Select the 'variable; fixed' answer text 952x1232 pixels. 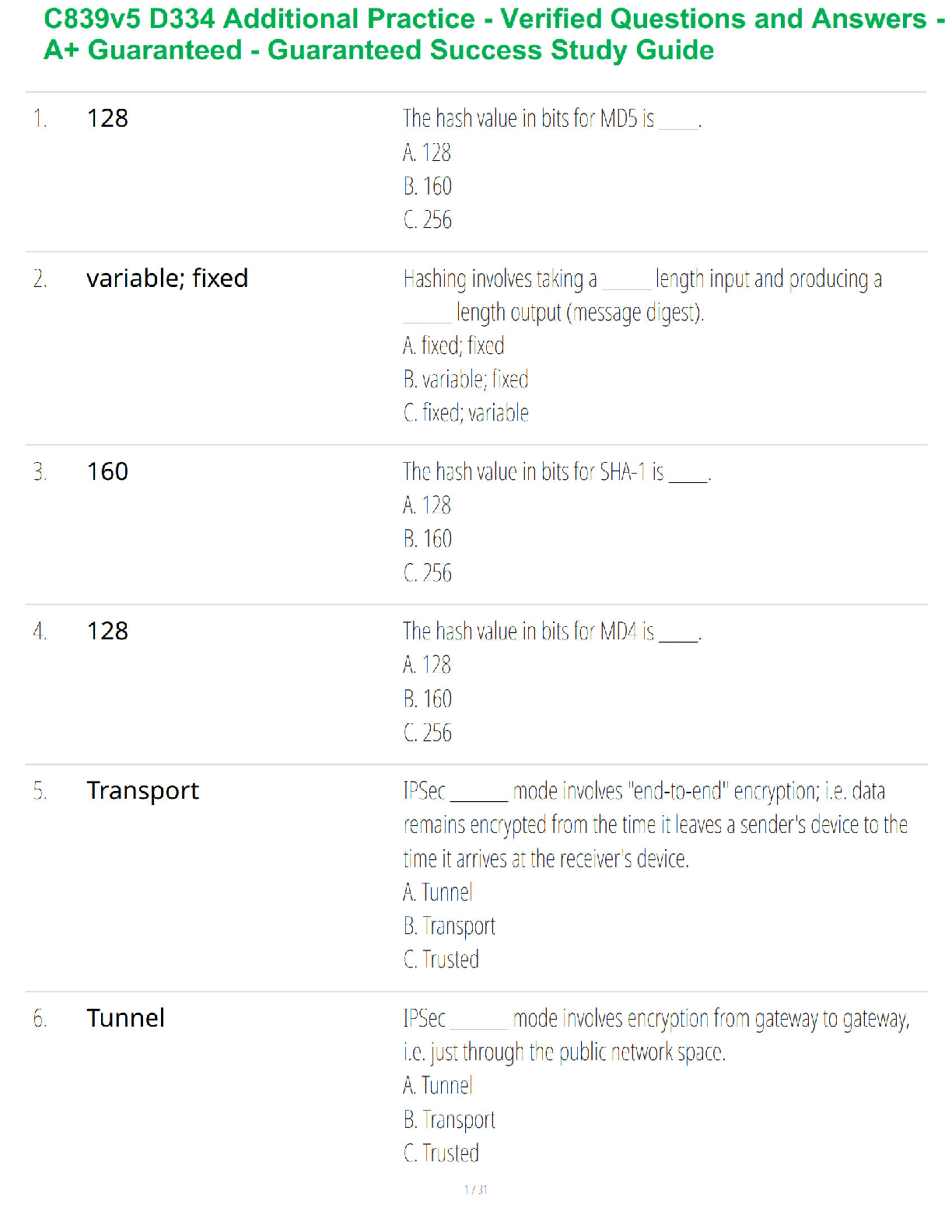point(167,278)
